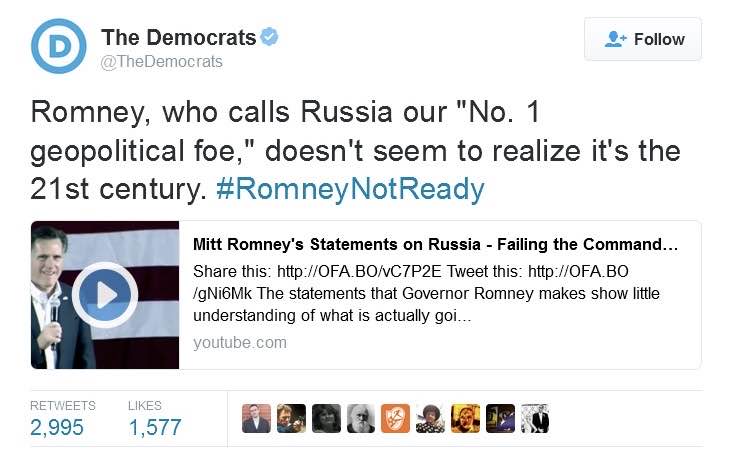Open The Democrats profile name link

click(x=178, y=38)
